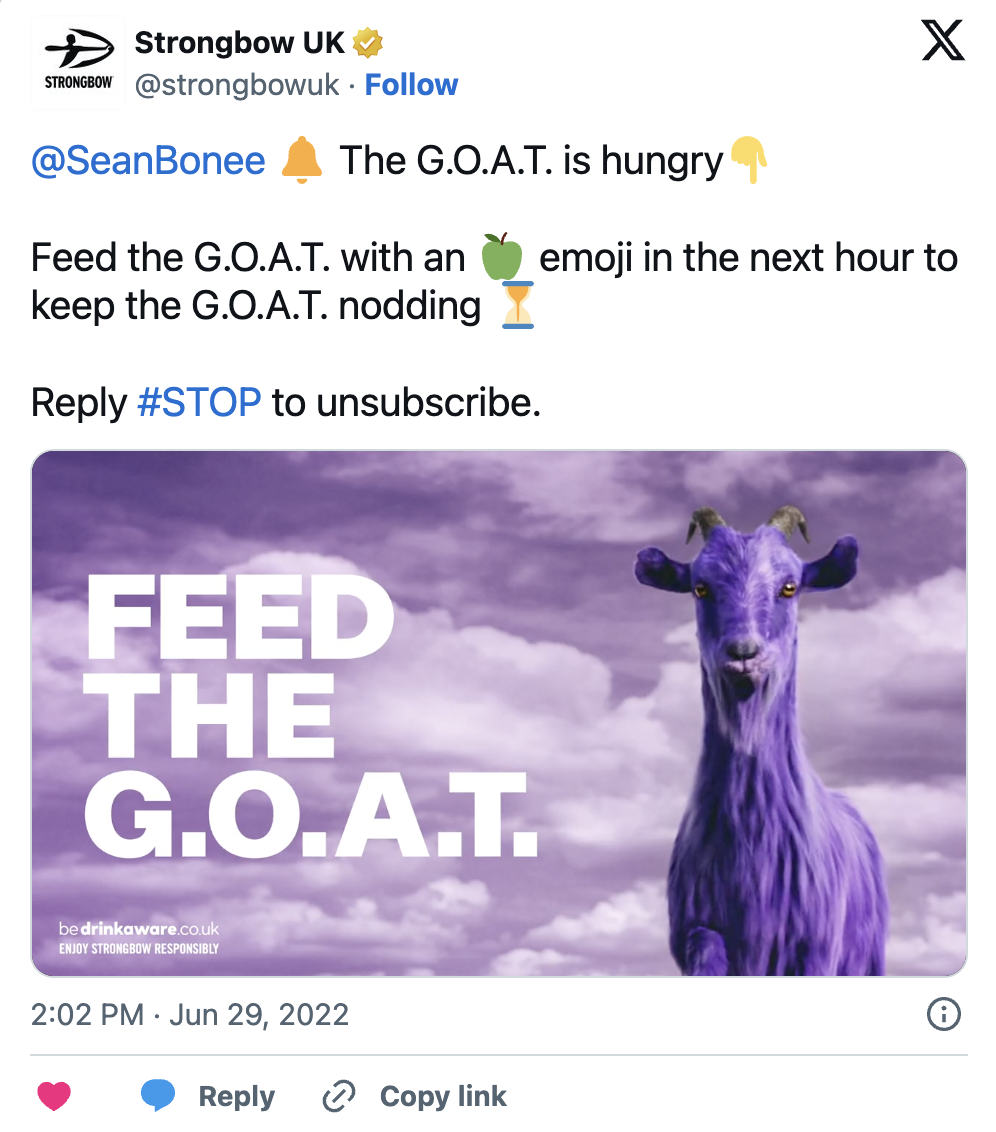
Task: Follow the Strongbow UK account
Action: click(x=411, y=84)
